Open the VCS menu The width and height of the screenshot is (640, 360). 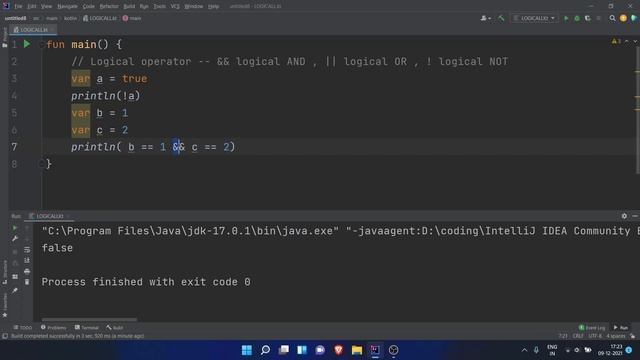pyautogui.click(x=175, y=6)
